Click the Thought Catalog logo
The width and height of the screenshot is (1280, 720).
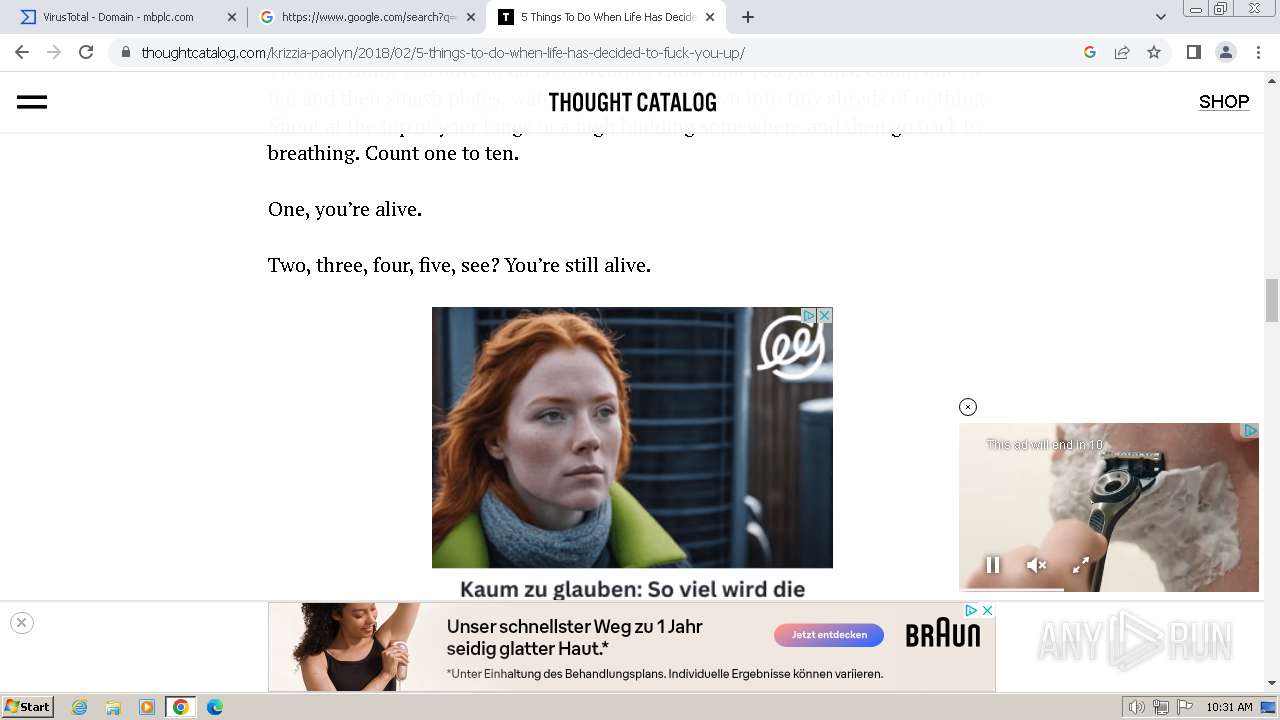click(x=632, y=102)
